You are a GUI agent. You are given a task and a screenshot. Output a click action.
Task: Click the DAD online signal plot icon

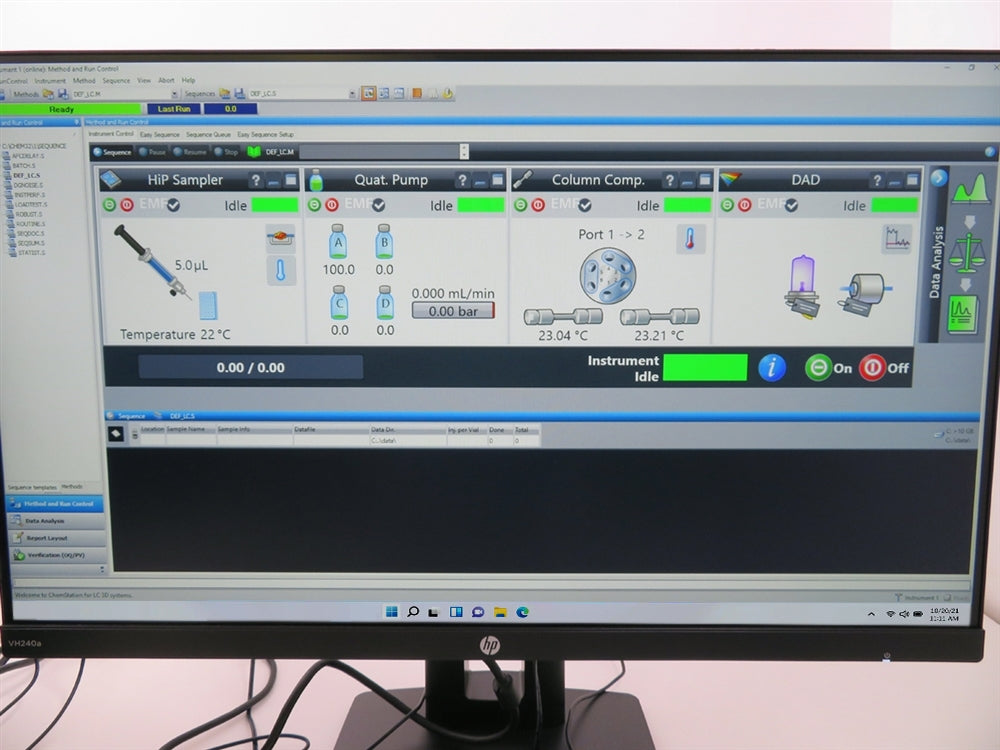[x=897, y=239]
